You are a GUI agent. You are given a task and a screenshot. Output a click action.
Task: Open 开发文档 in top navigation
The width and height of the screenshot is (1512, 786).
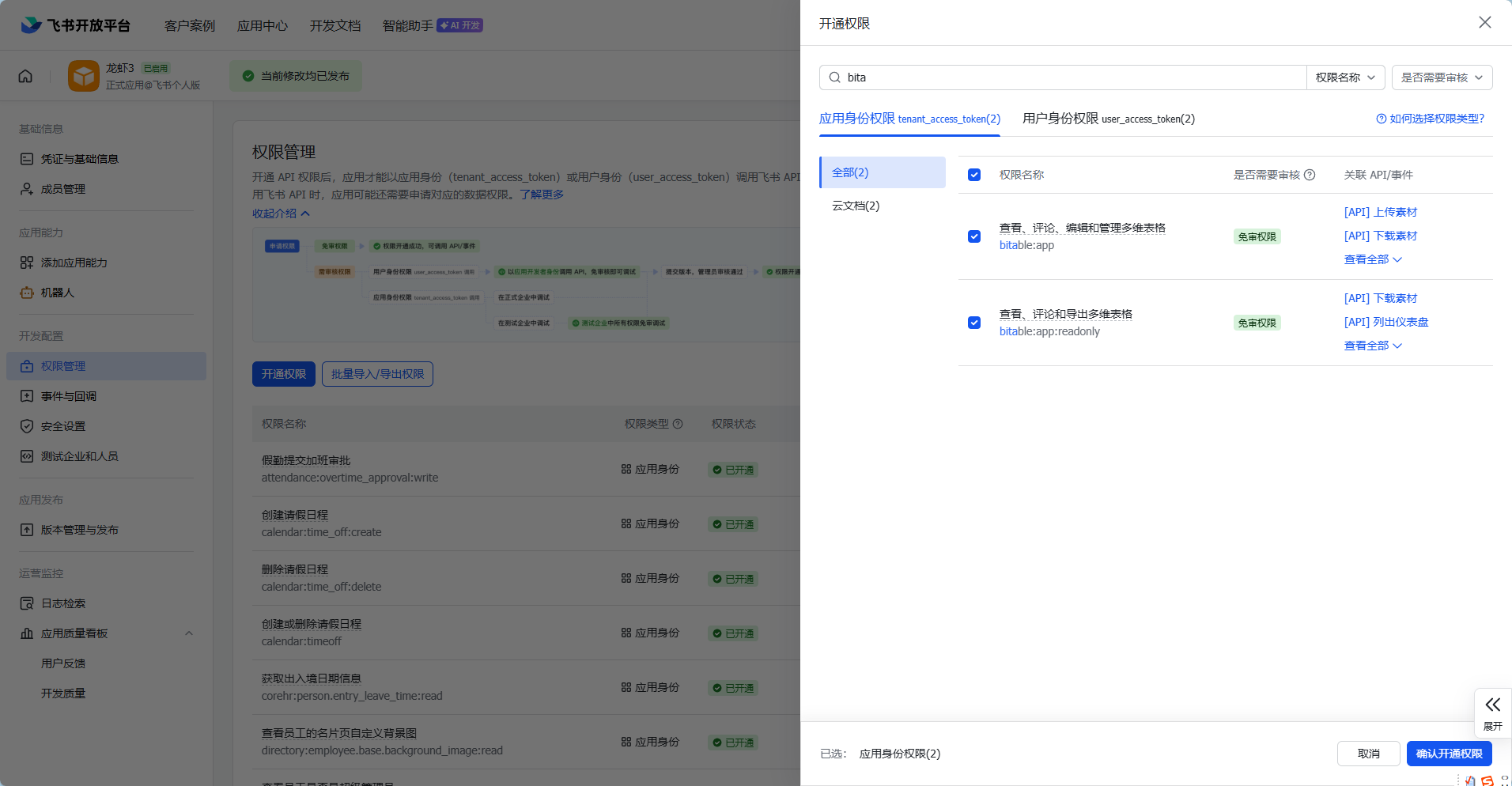tap(335, 26)
